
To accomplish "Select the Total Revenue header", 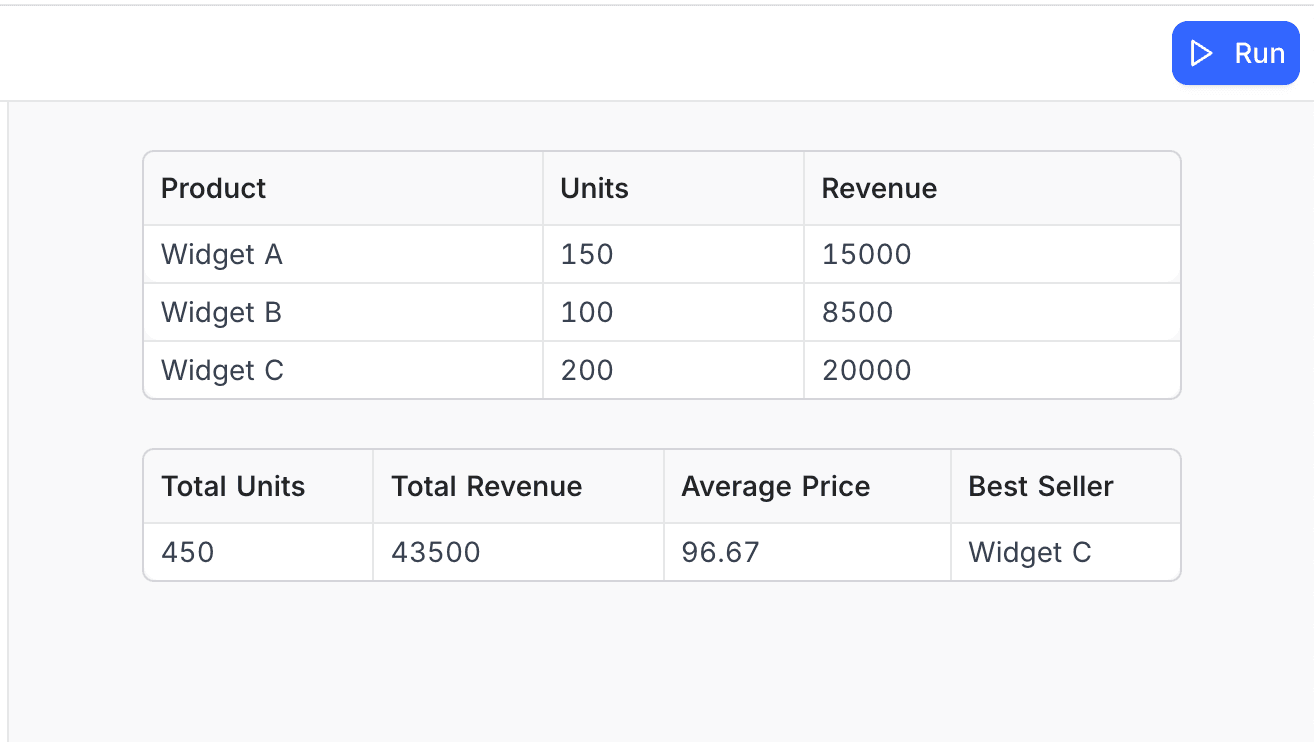I will tap(486, 486).
